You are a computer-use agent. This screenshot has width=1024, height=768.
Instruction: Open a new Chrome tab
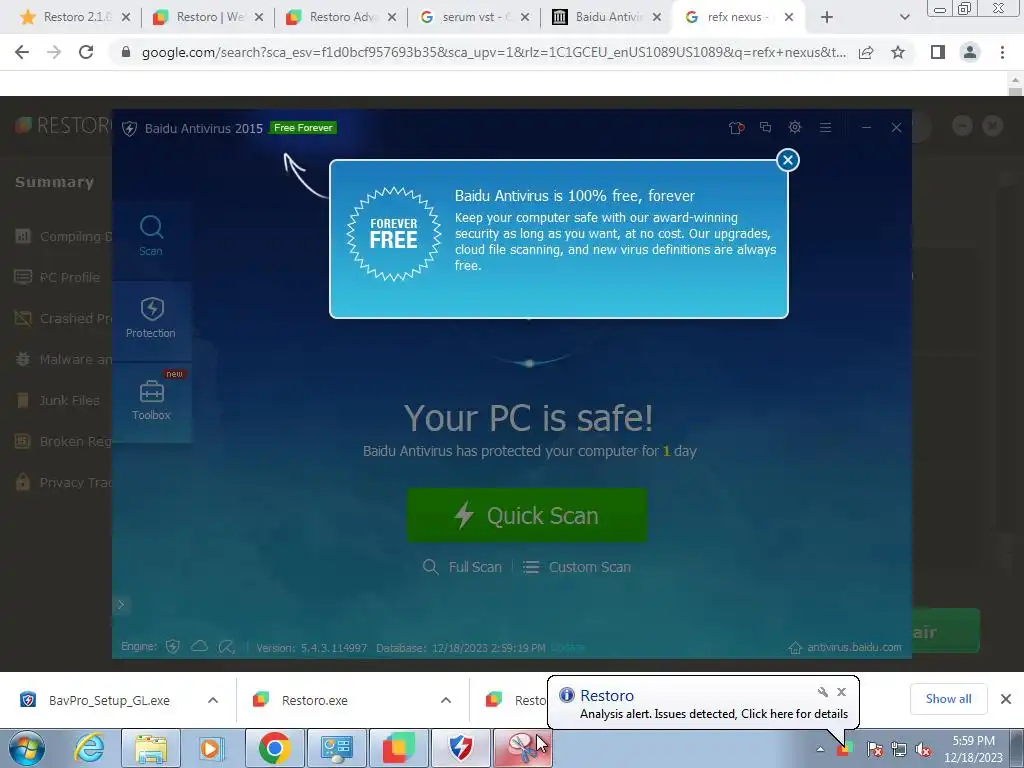(827, 18)
